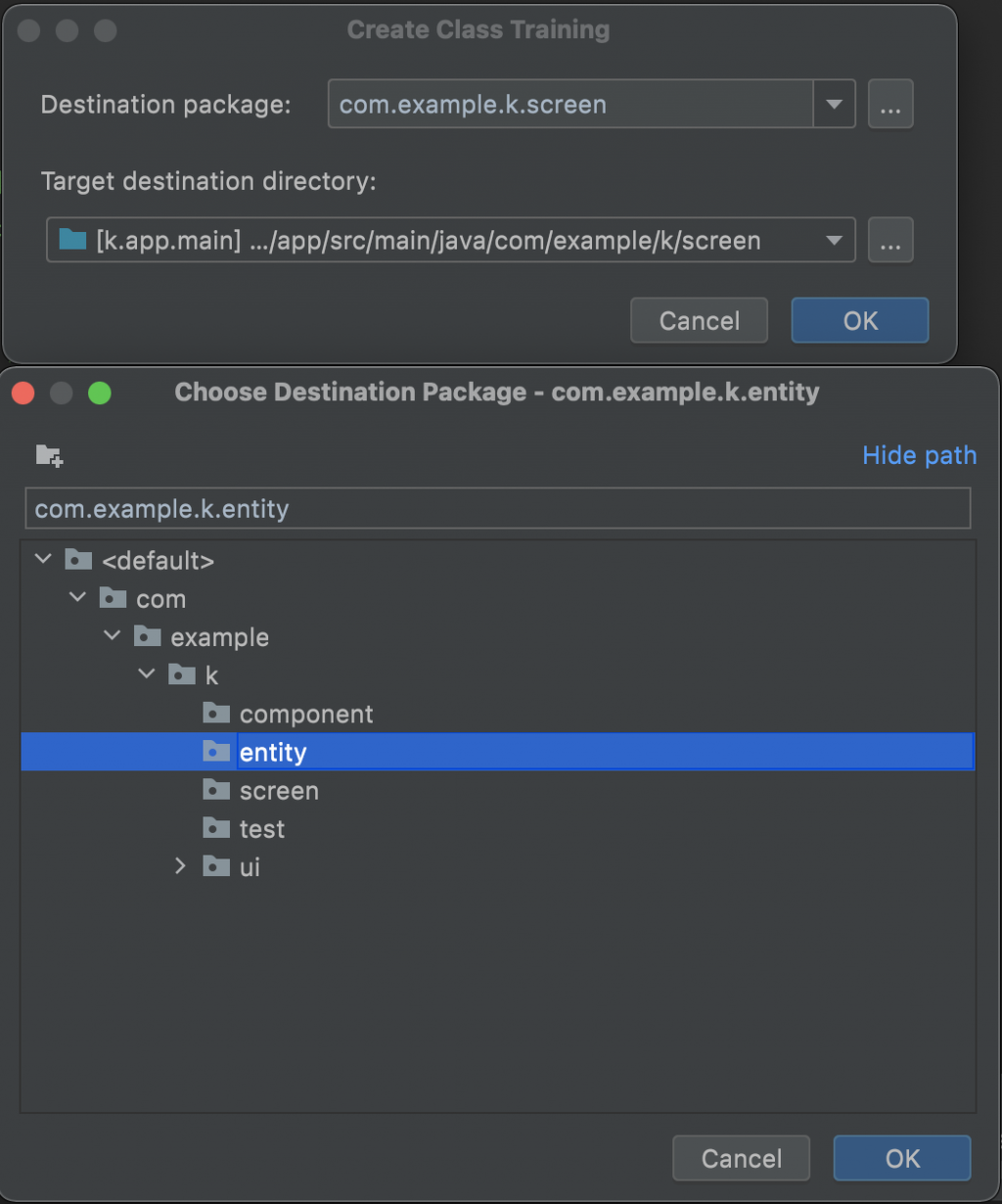Collapse the k package node
This screenshot has width=1002, height=1204.
pyautogui.click(x=147, y=674)
